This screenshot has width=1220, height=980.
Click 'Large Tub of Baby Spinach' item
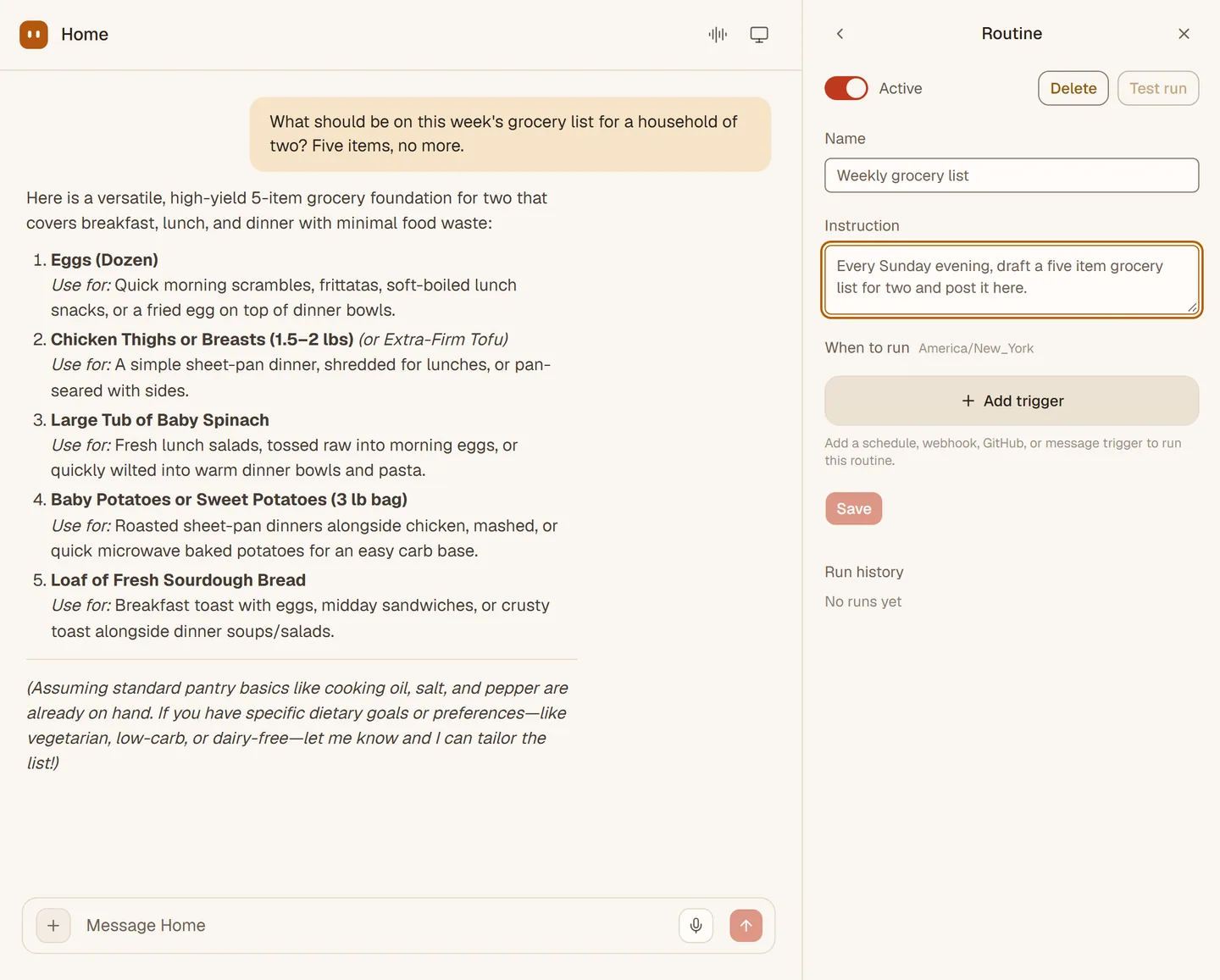160,420
